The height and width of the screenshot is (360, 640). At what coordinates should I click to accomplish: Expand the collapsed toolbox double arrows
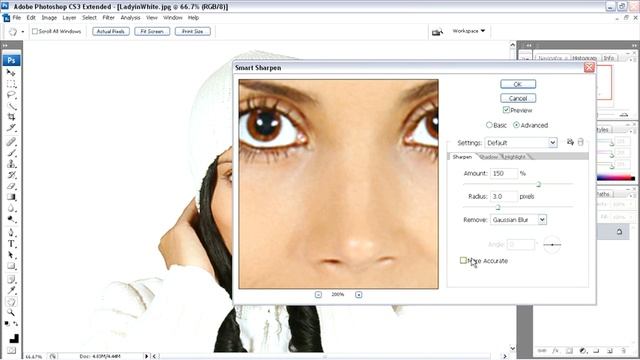click(x=5, y=46)
